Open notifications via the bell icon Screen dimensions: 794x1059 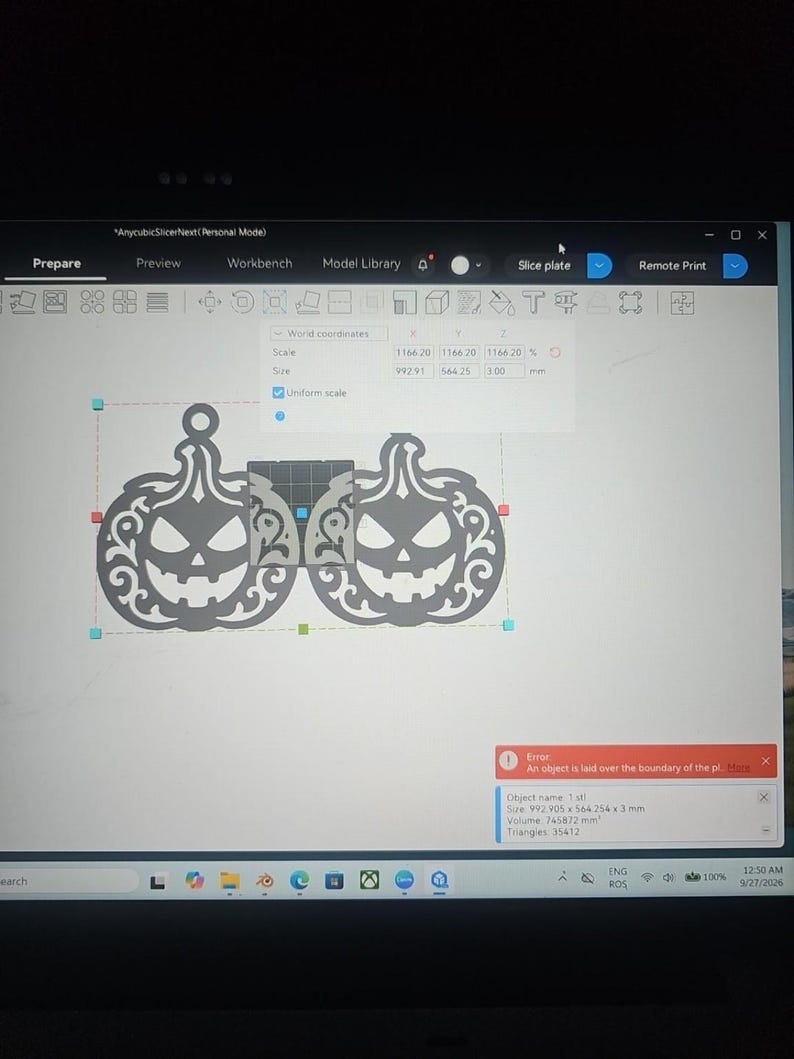click(424, 264)
